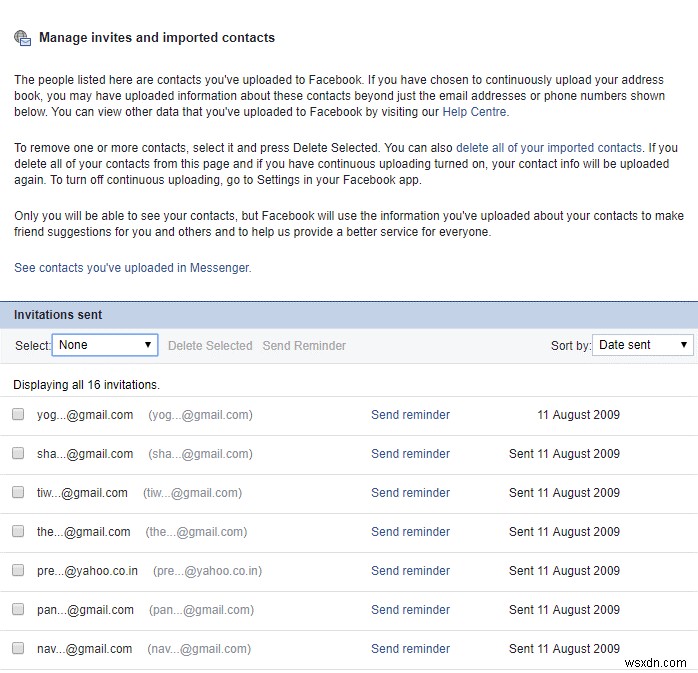Expand the Sort by Date sent dropdown
The image size is (698, 673).
point(643,345)
